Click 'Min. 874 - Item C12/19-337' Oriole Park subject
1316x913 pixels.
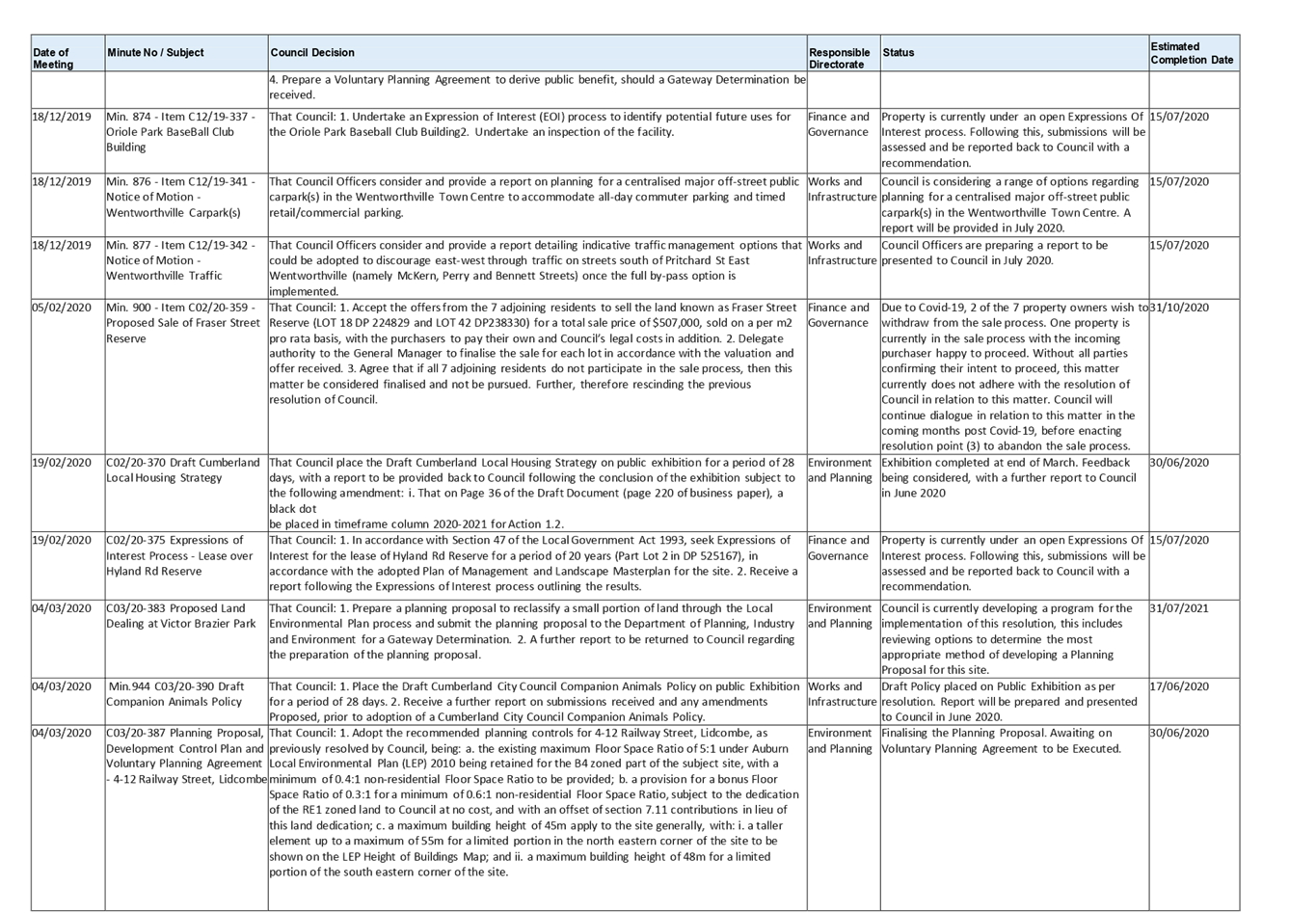180,132
